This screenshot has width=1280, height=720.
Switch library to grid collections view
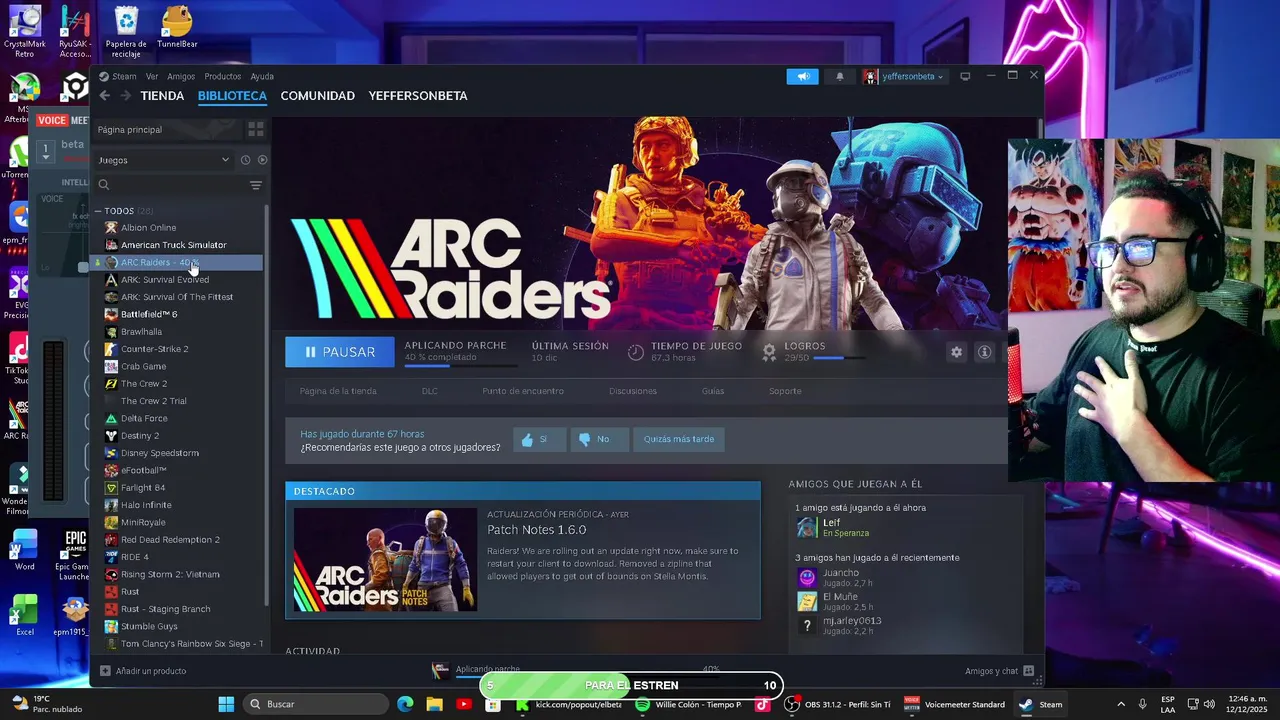pos(256,129)
